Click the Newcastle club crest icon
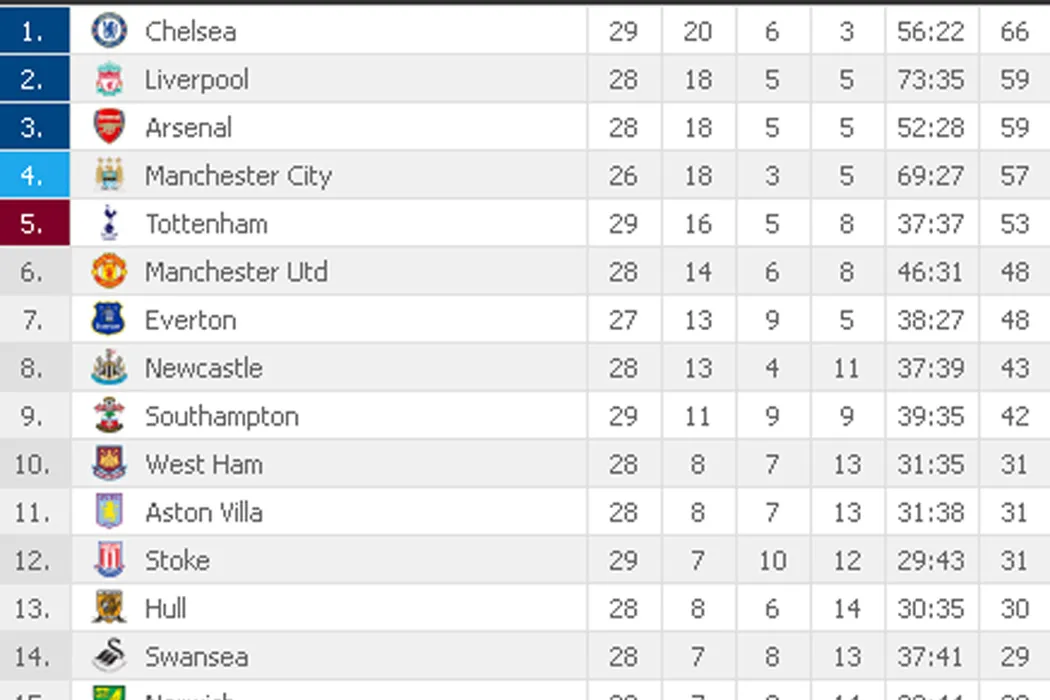 coord(108,368)
